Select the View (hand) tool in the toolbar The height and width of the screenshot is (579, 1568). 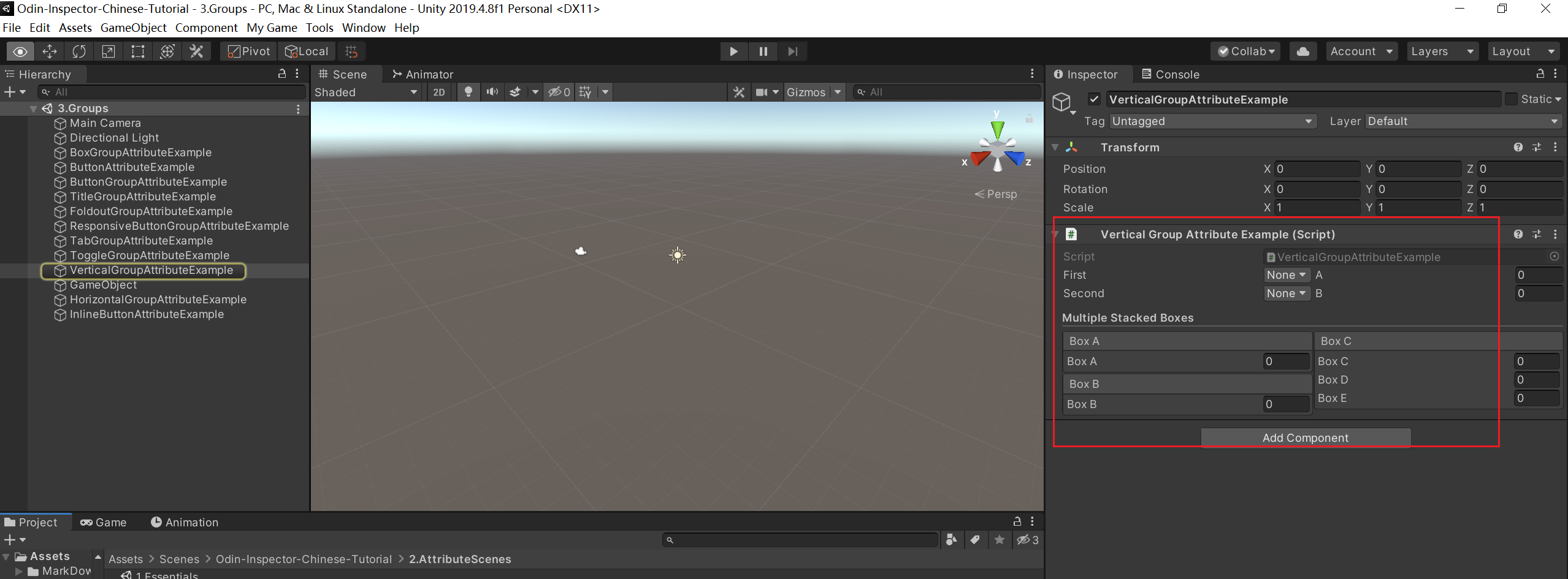20,51
